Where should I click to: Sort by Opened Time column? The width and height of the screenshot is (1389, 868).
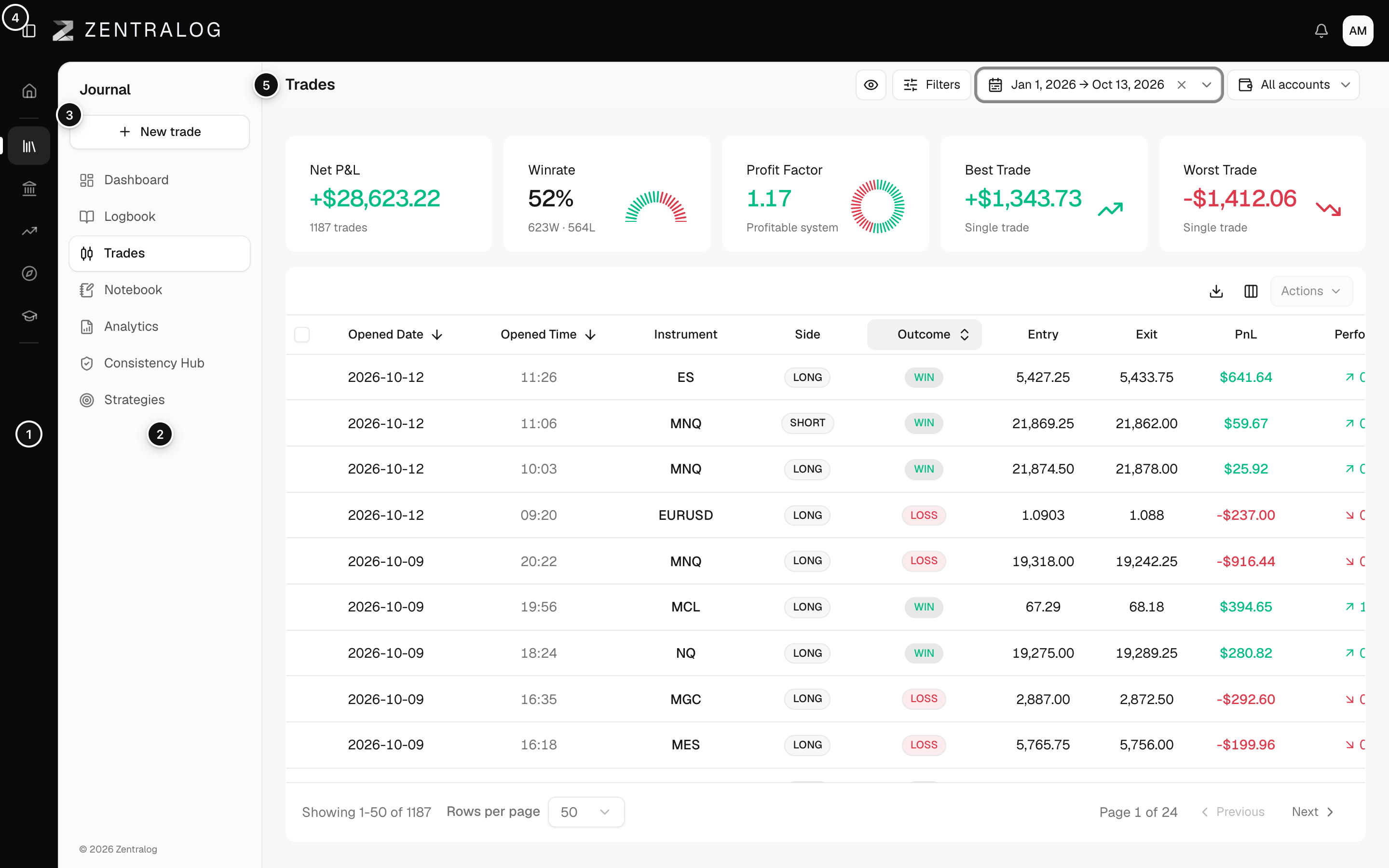pos(548,335)
